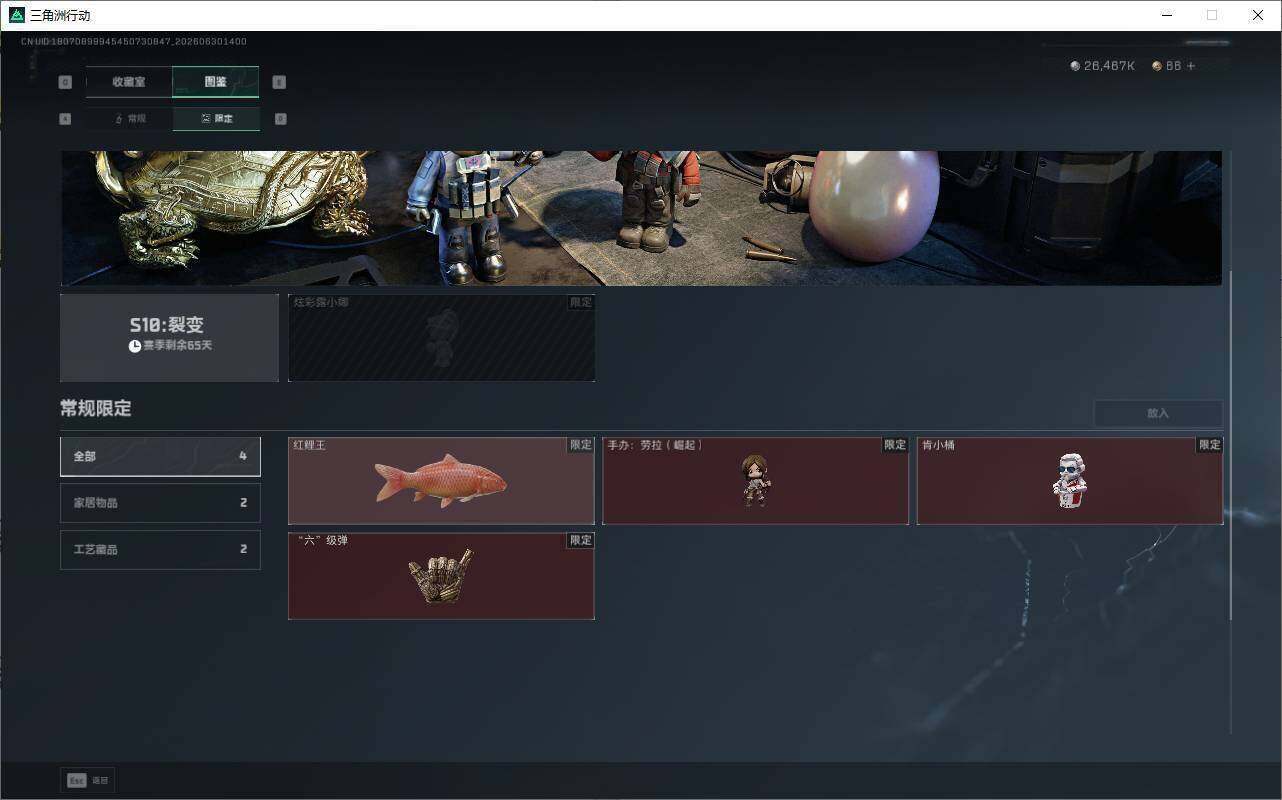The width and height of the screenshot is (1282, 800).
Task: Click the A key hint beside 常规
Action: (66, 119)
